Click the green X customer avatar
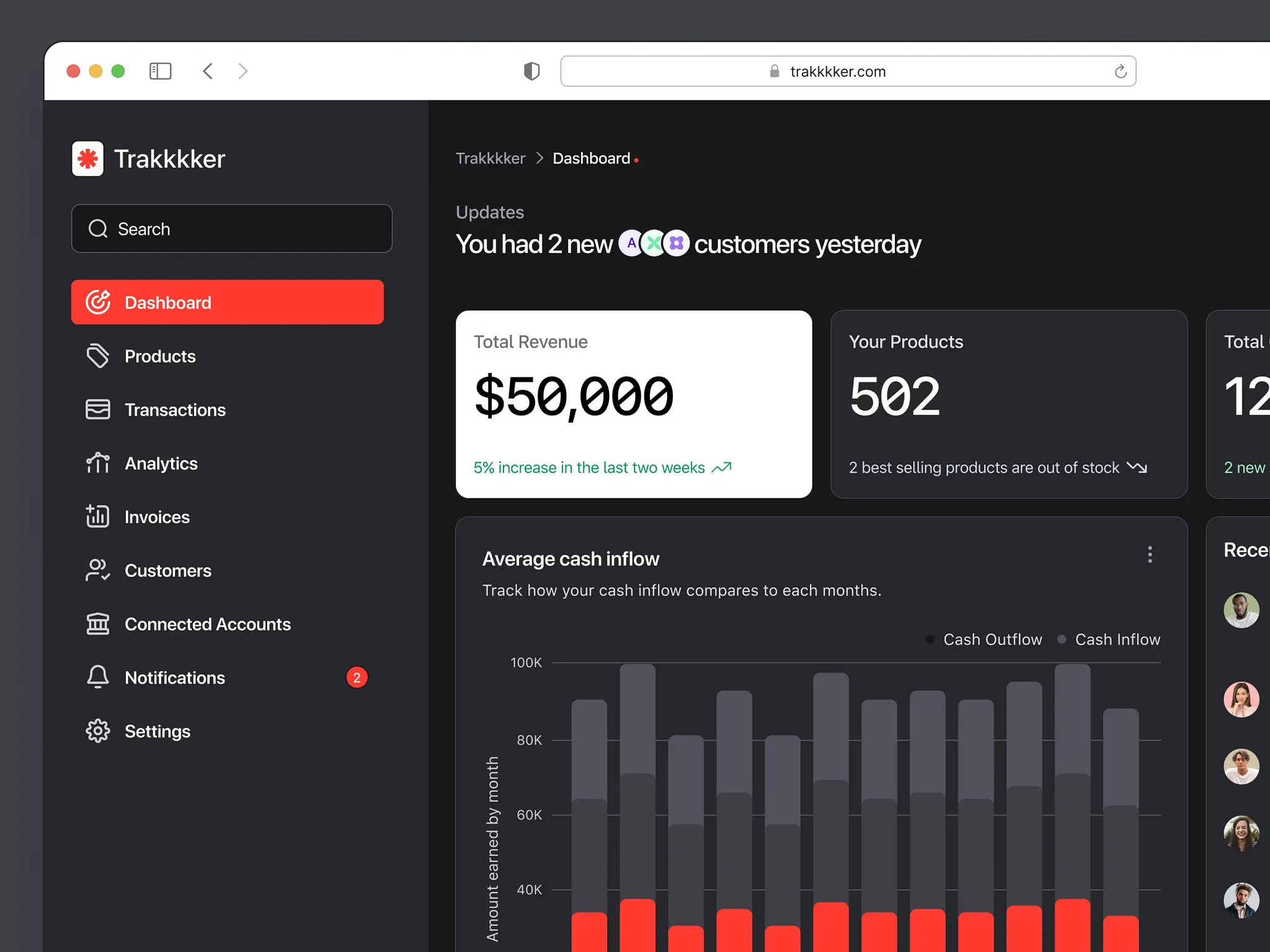Image resolution: width=1270 pixels, height=952 pixels. (654, 244)
